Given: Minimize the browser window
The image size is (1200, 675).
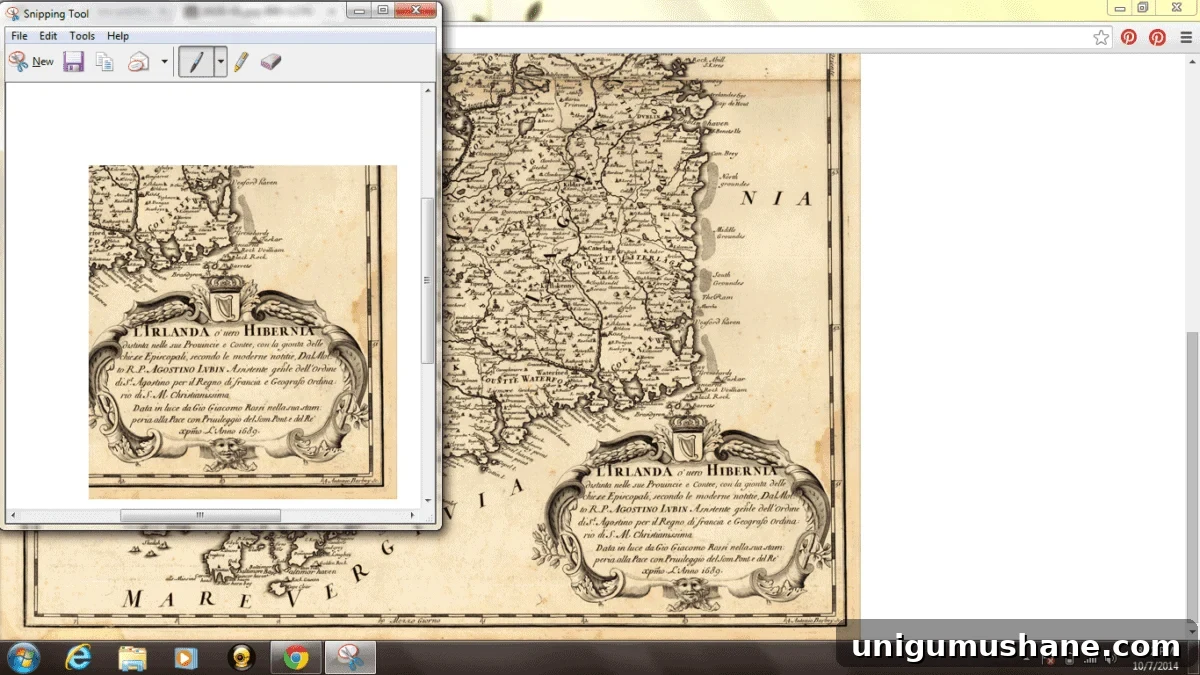Looking at the screenshot, I should coord(1121,8).
